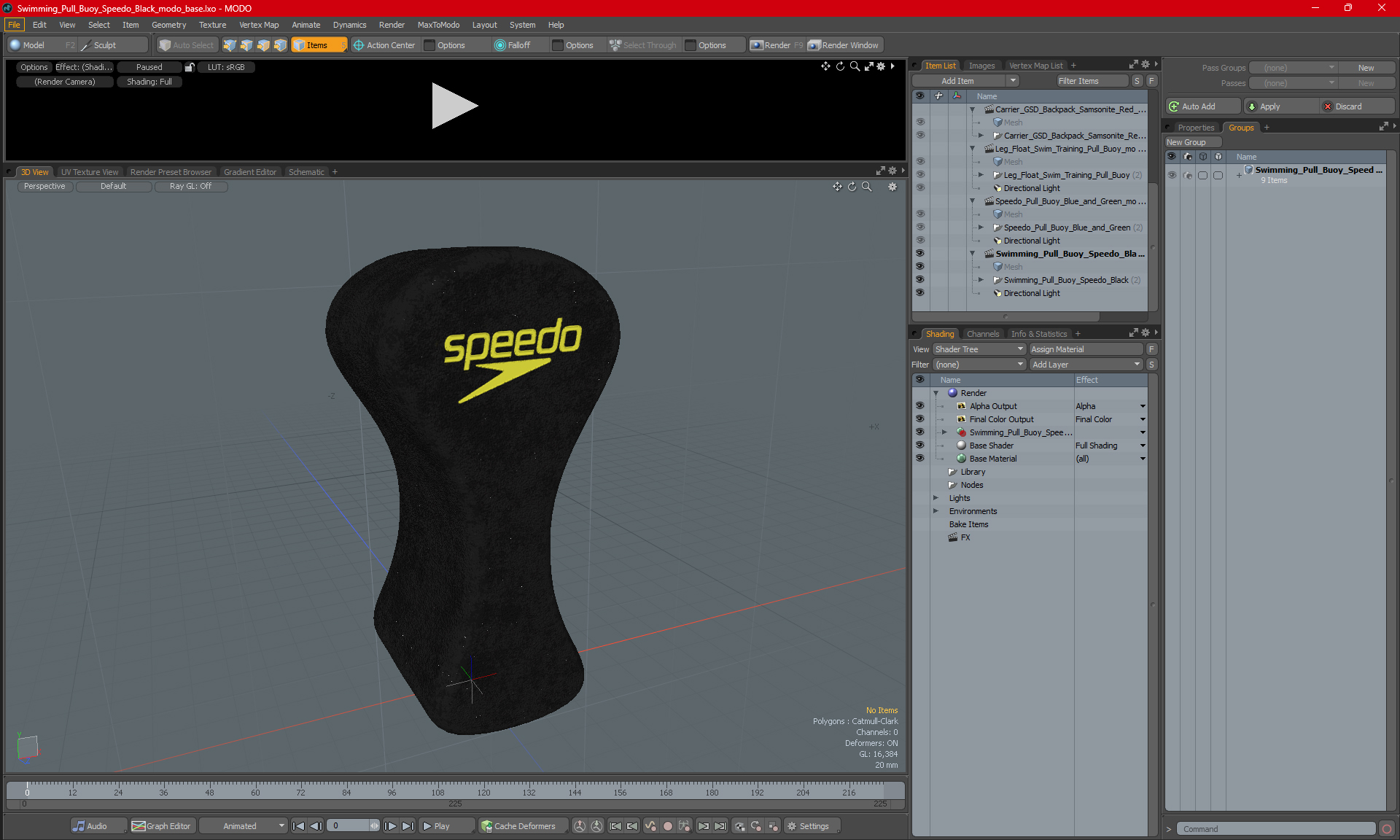Switch to UV Texture View tab
The height and width of the screenshot is (840, 1400).
coord(90,172)
